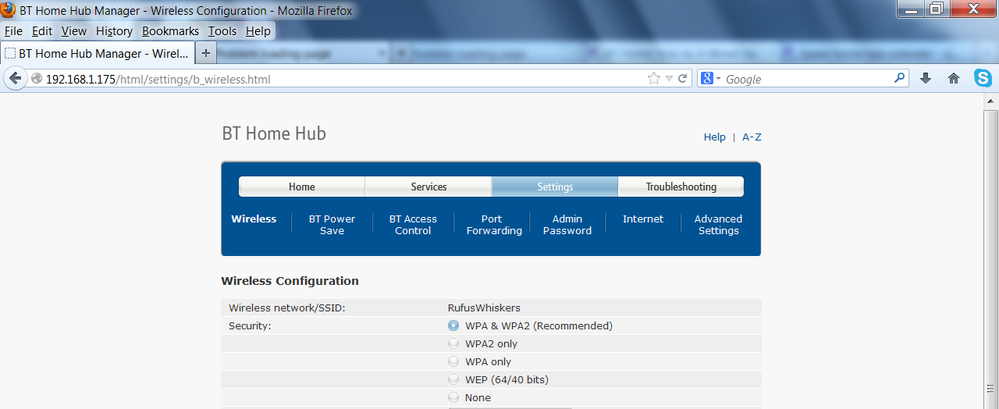Open the Tools menu
Viewport: 999px width, 409px height.
(x=222, y=31)
